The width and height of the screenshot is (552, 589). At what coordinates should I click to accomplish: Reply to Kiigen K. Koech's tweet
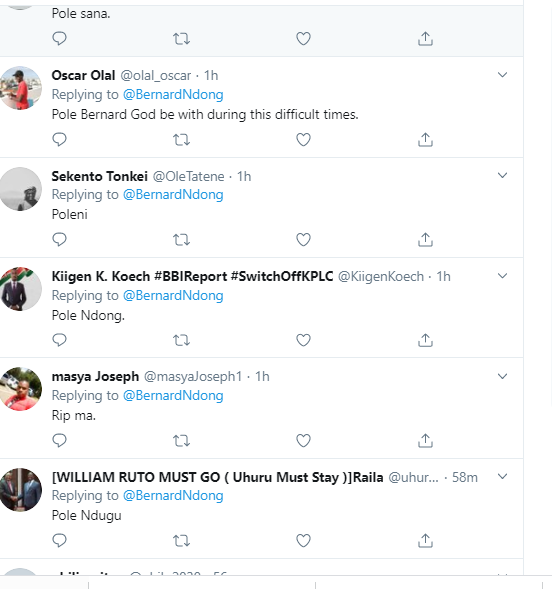(59, 340)
